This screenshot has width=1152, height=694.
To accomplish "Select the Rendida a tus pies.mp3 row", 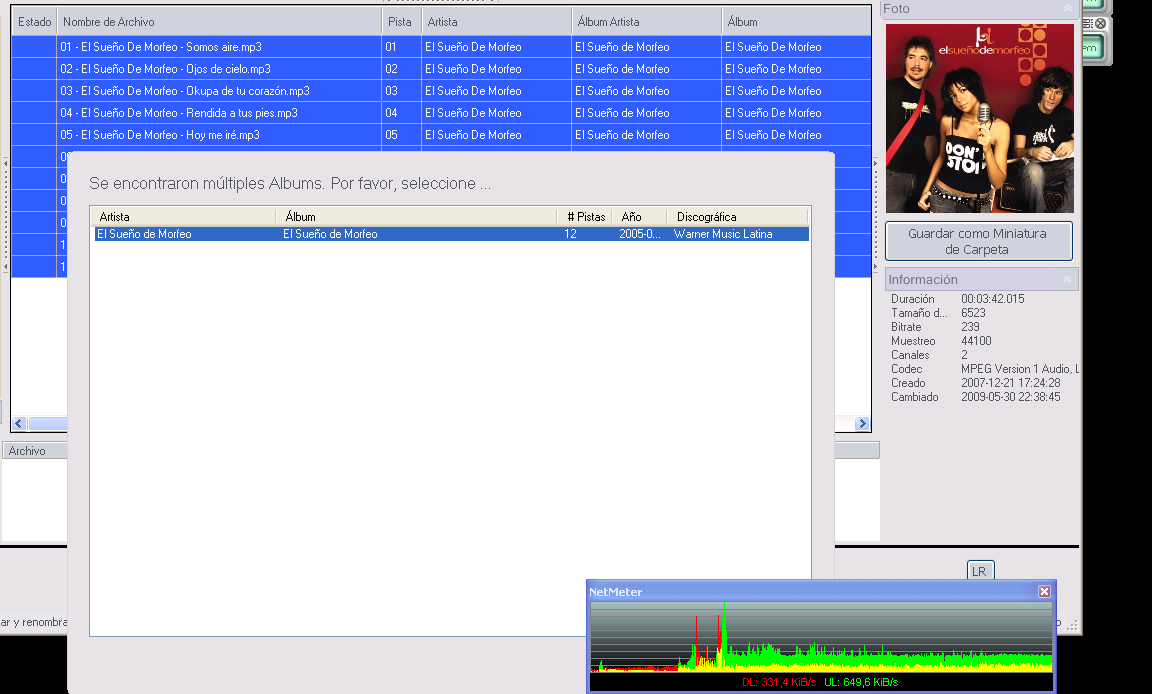I will (441, 112).
